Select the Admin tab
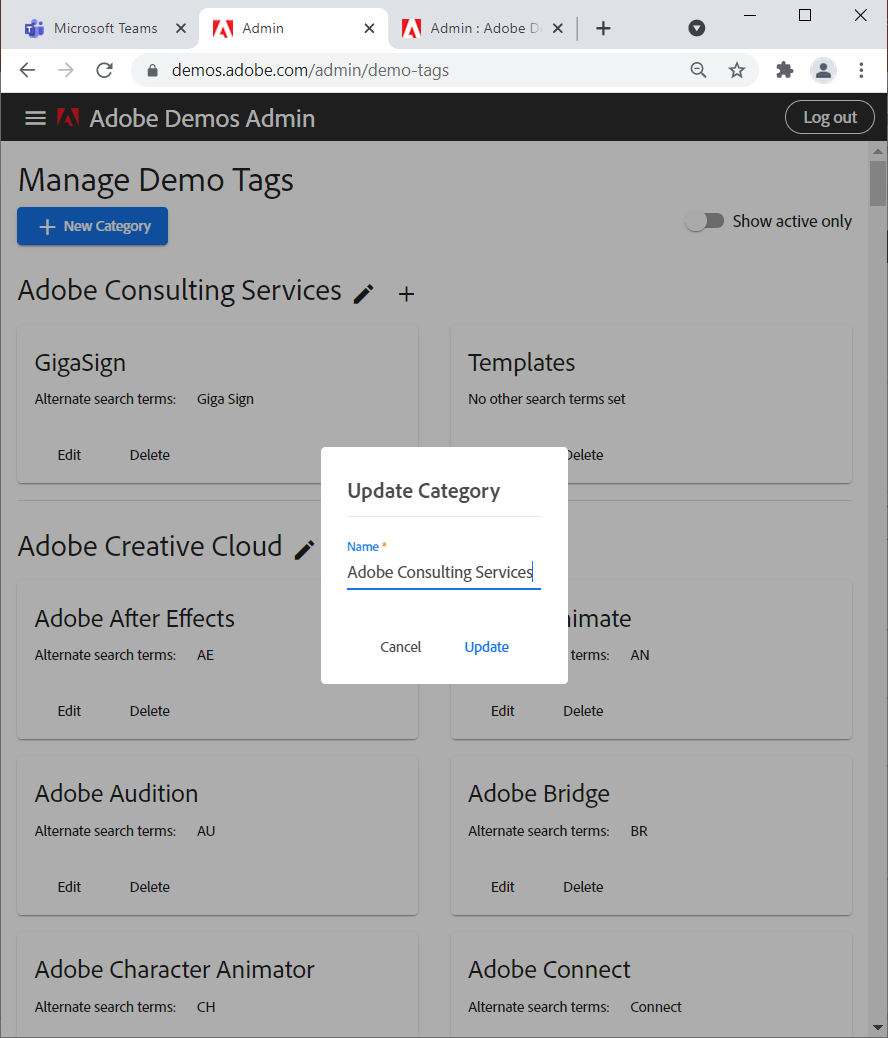 coord(291,28)
